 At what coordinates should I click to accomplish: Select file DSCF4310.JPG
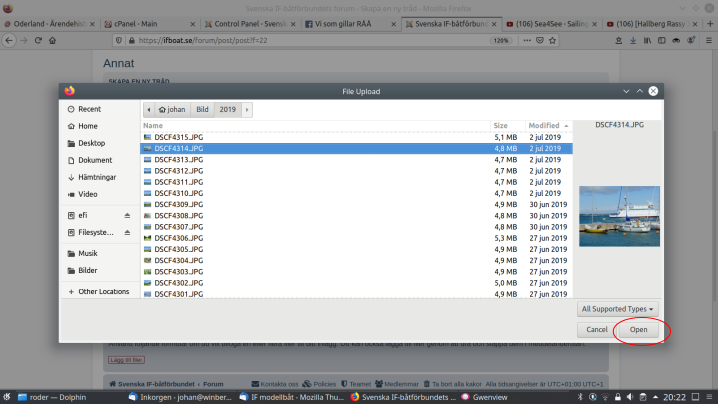click(x=356, y=193)
